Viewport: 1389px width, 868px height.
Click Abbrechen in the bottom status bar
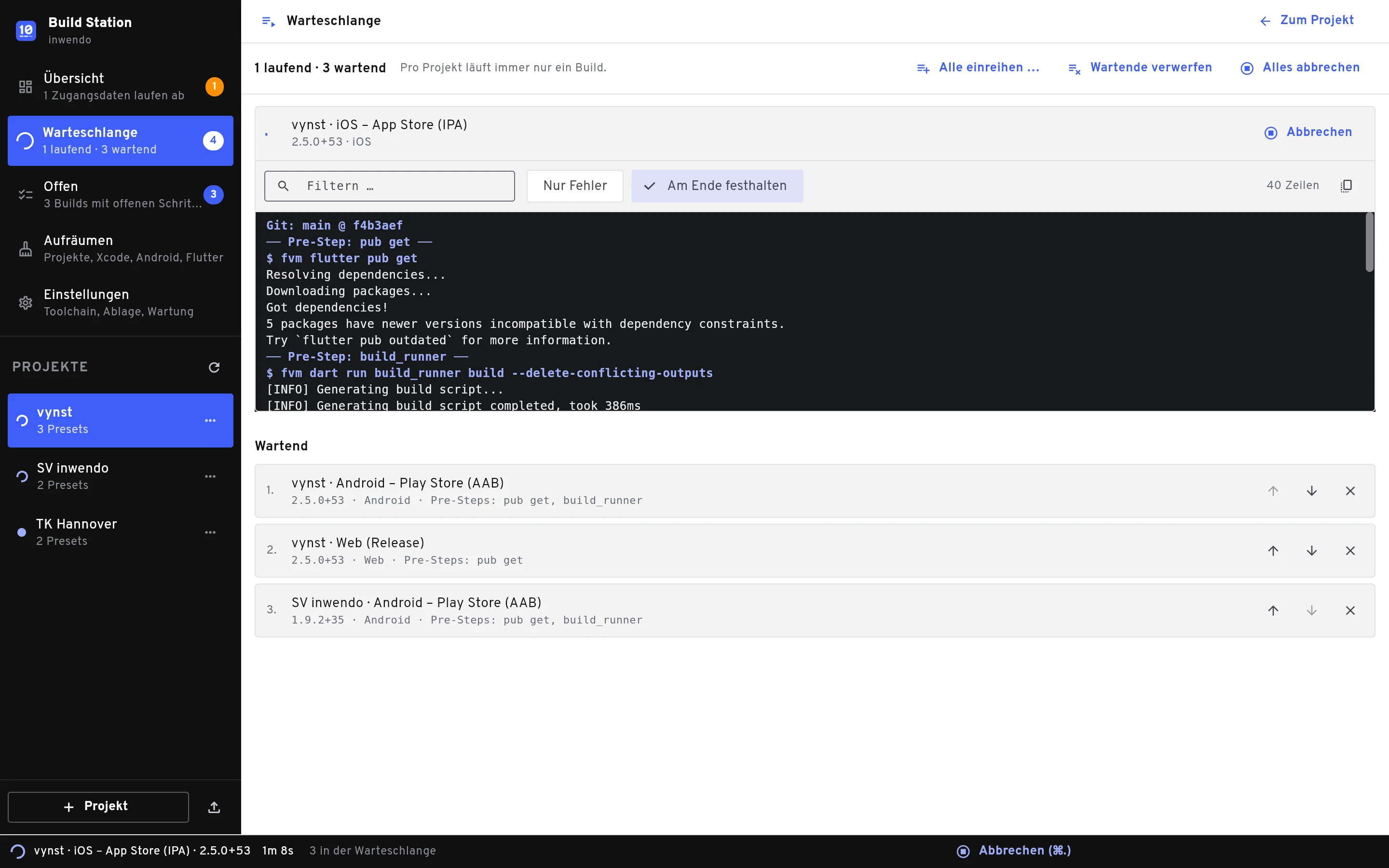[x=1014, y=851]
